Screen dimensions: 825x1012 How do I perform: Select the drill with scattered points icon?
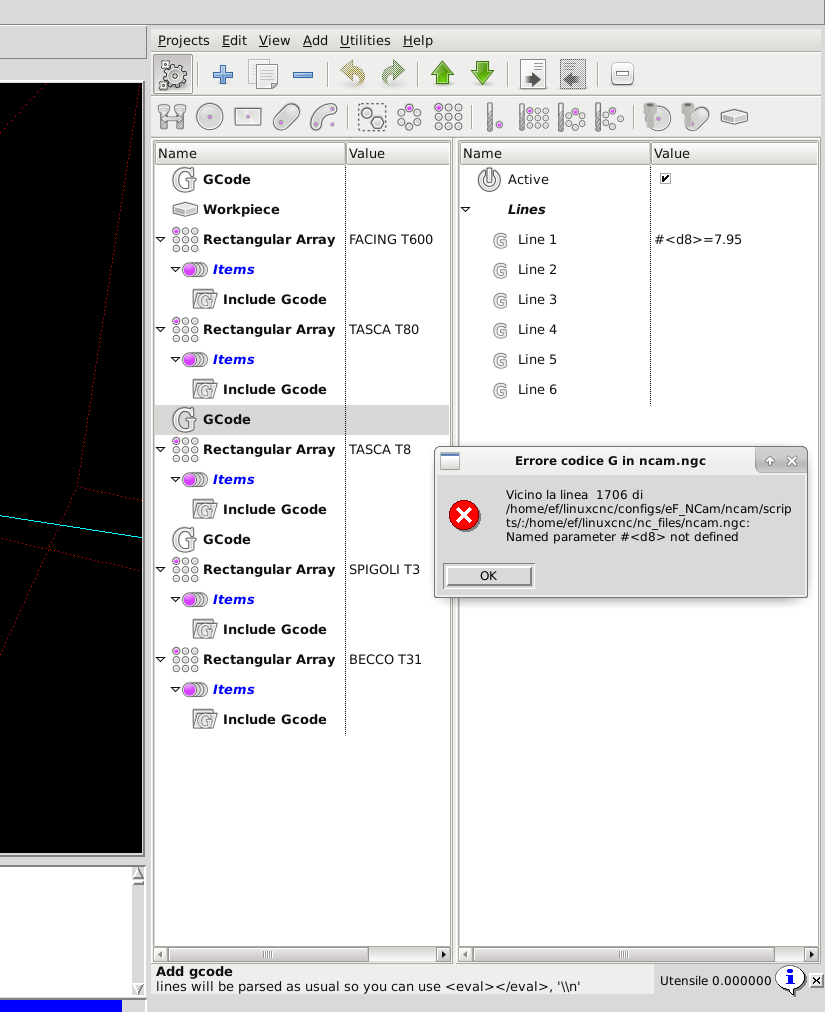(x=609, y=117)
